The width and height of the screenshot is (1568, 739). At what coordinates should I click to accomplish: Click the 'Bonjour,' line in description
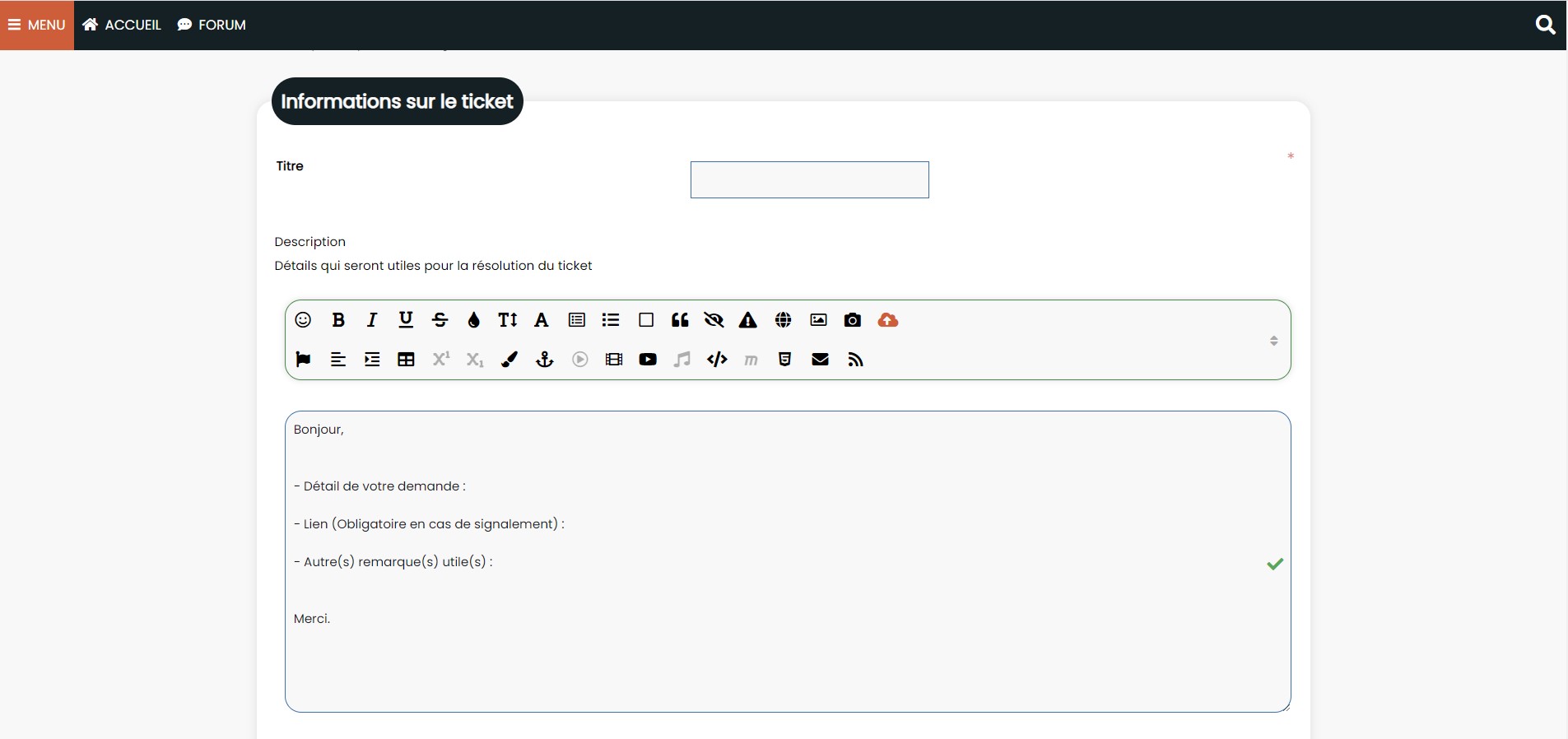(319, 430)
